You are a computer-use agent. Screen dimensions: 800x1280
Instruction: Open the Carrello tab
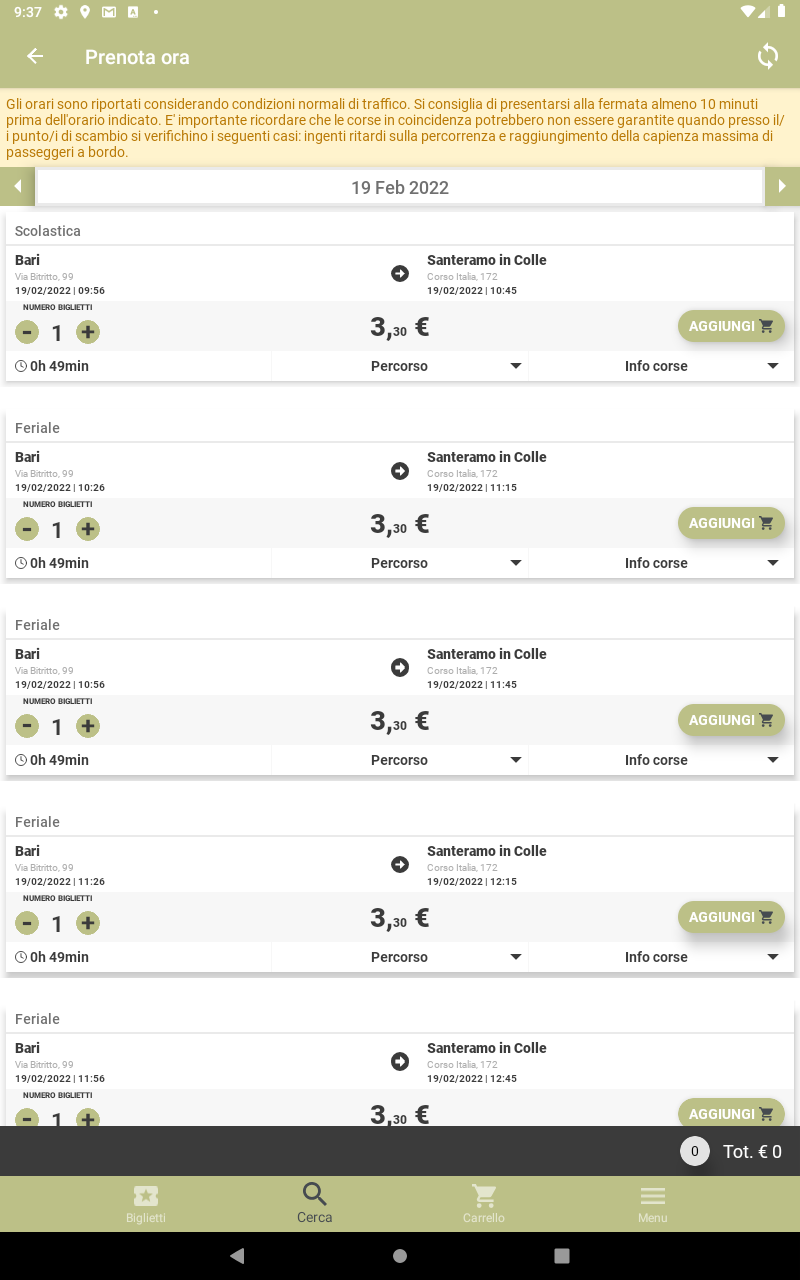[484, 1204]
